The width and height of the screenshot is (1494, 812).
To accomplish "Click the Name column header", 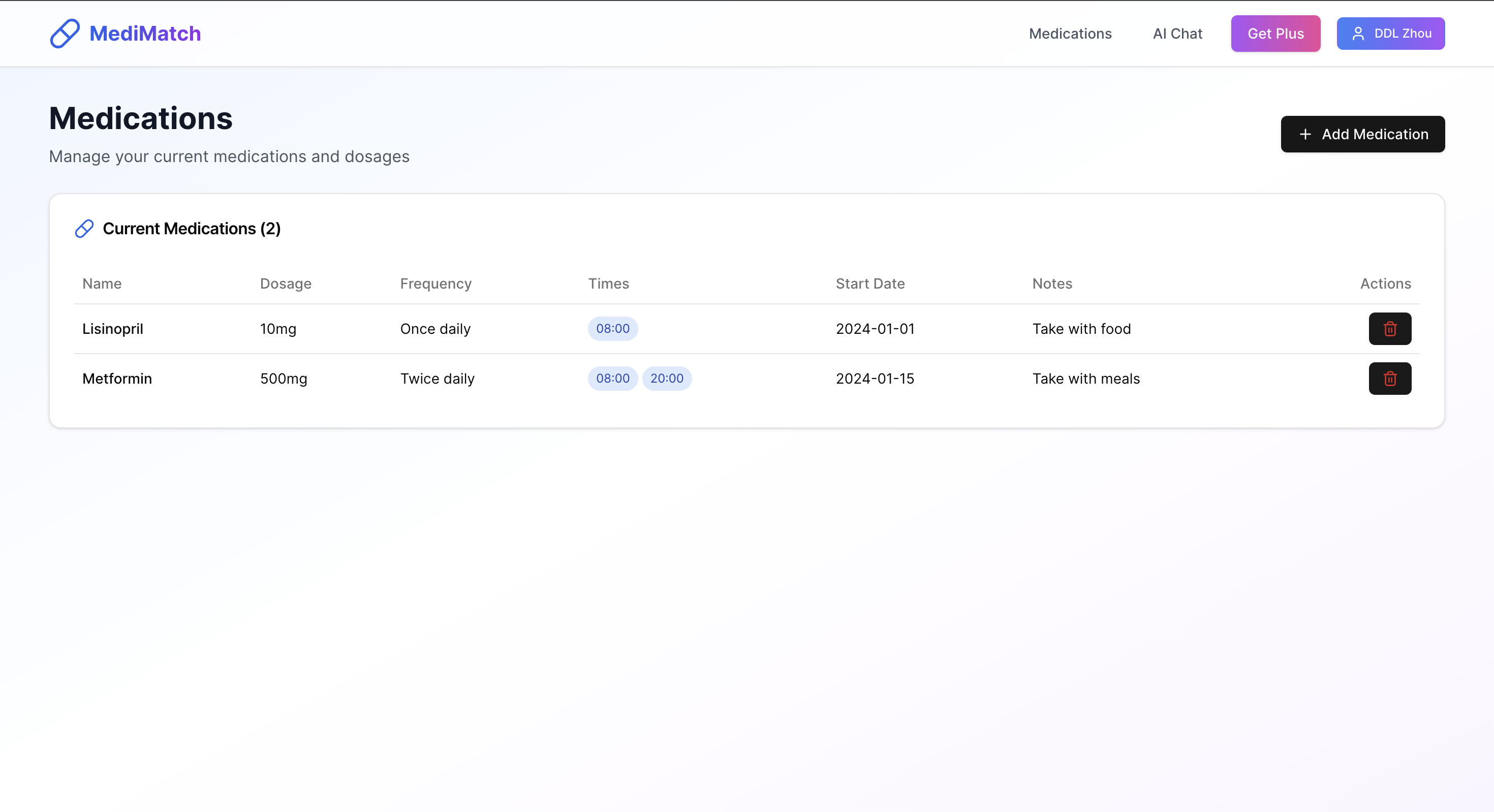I will click(x=102, y=284).
